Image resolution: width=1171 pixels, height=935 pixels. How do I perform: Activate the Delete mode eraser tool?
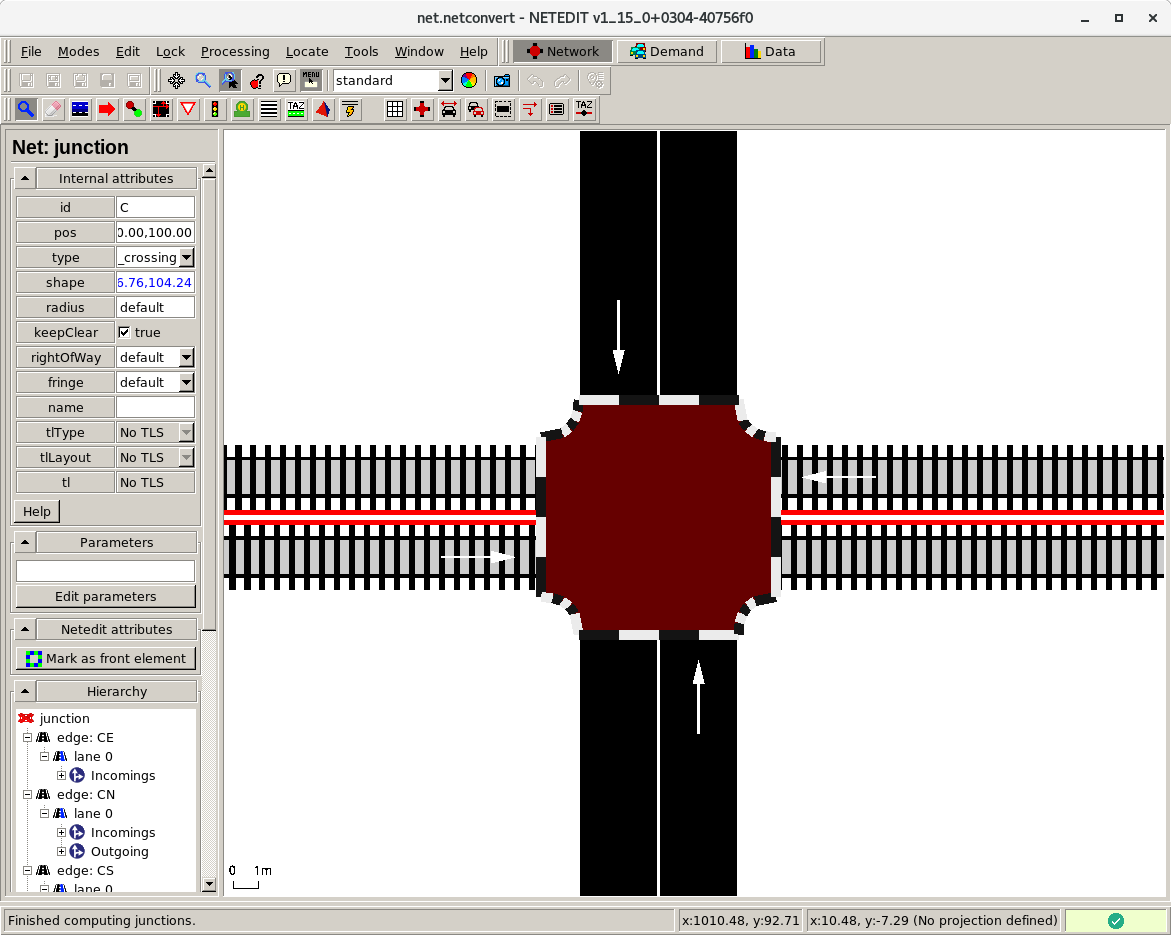(53, 110)
